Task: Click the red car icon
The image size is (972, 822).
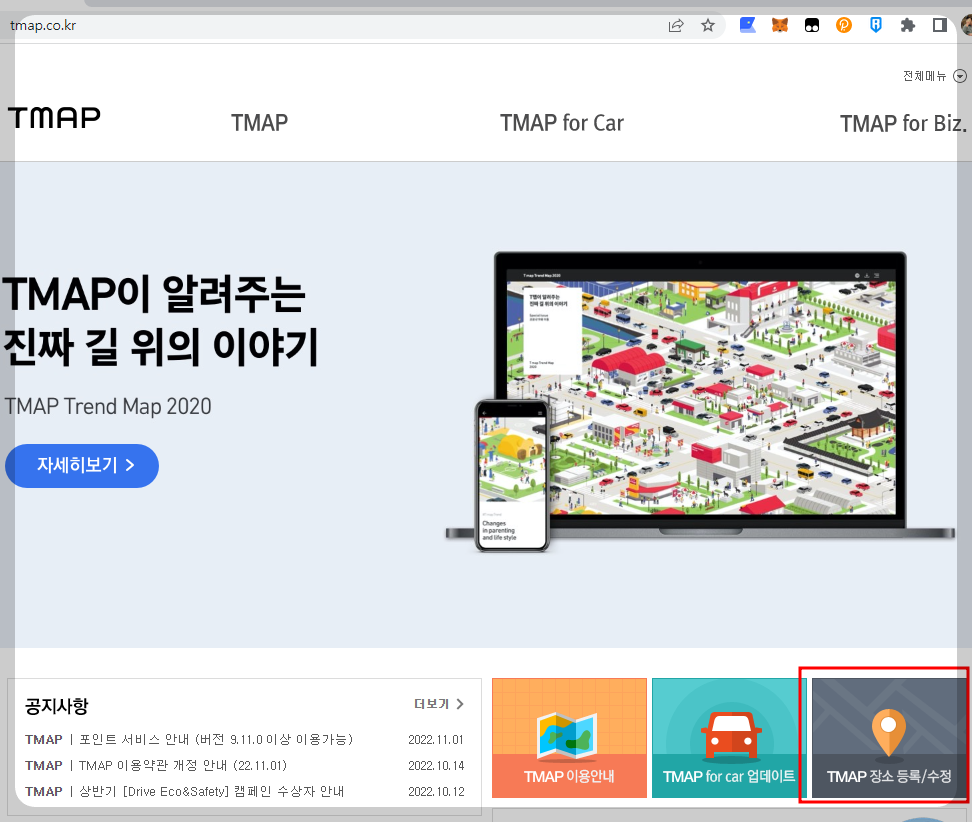Action: (x=731, y=736)
